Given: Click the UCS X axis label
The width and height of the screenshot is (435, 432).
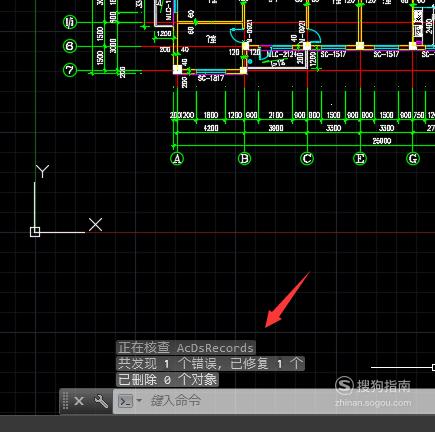Looking at the screenshot, I should tap(95, 225).
